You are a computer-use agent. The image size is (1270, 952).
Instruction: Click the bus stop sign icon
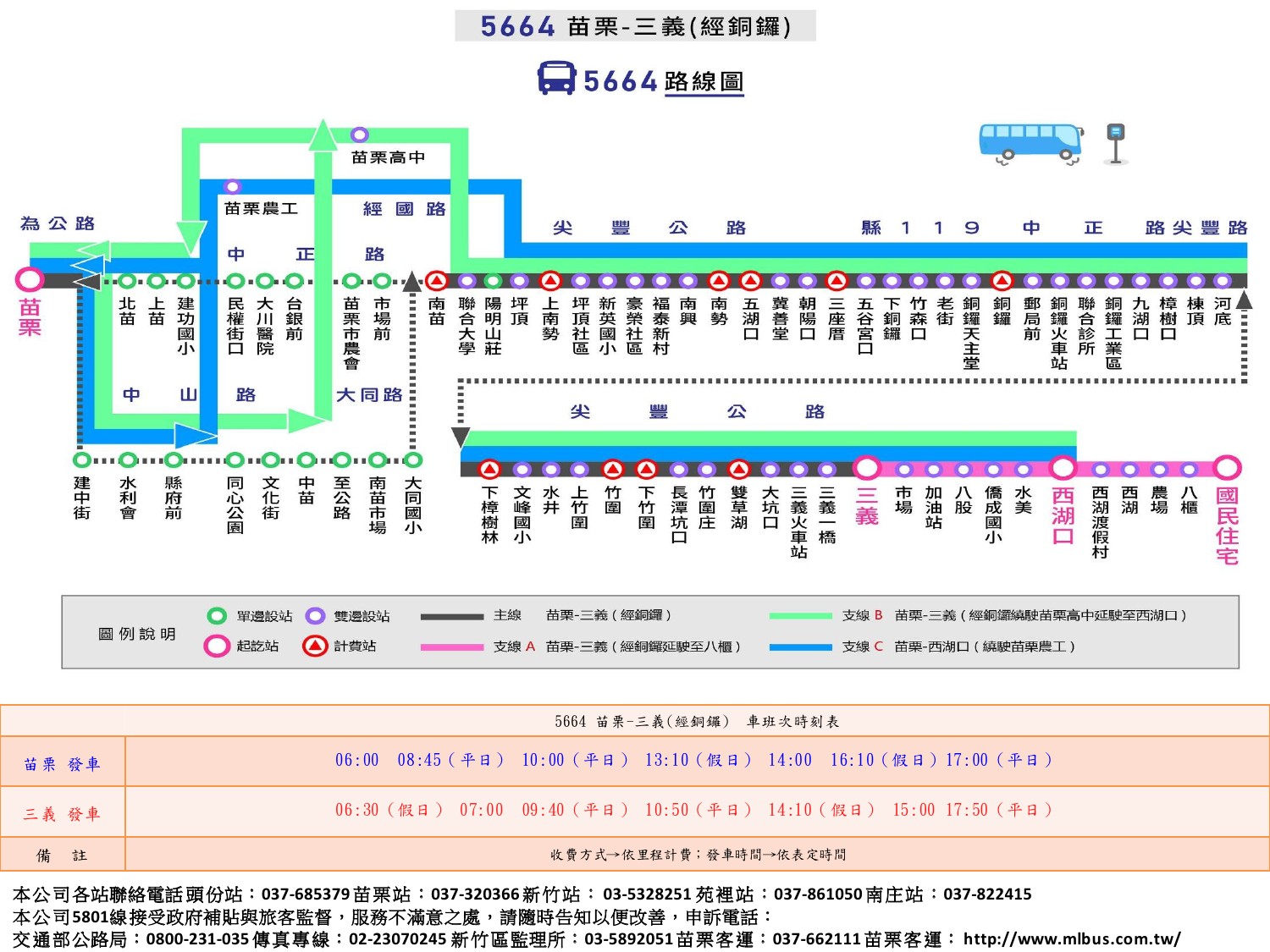(x=1115, y=143)
